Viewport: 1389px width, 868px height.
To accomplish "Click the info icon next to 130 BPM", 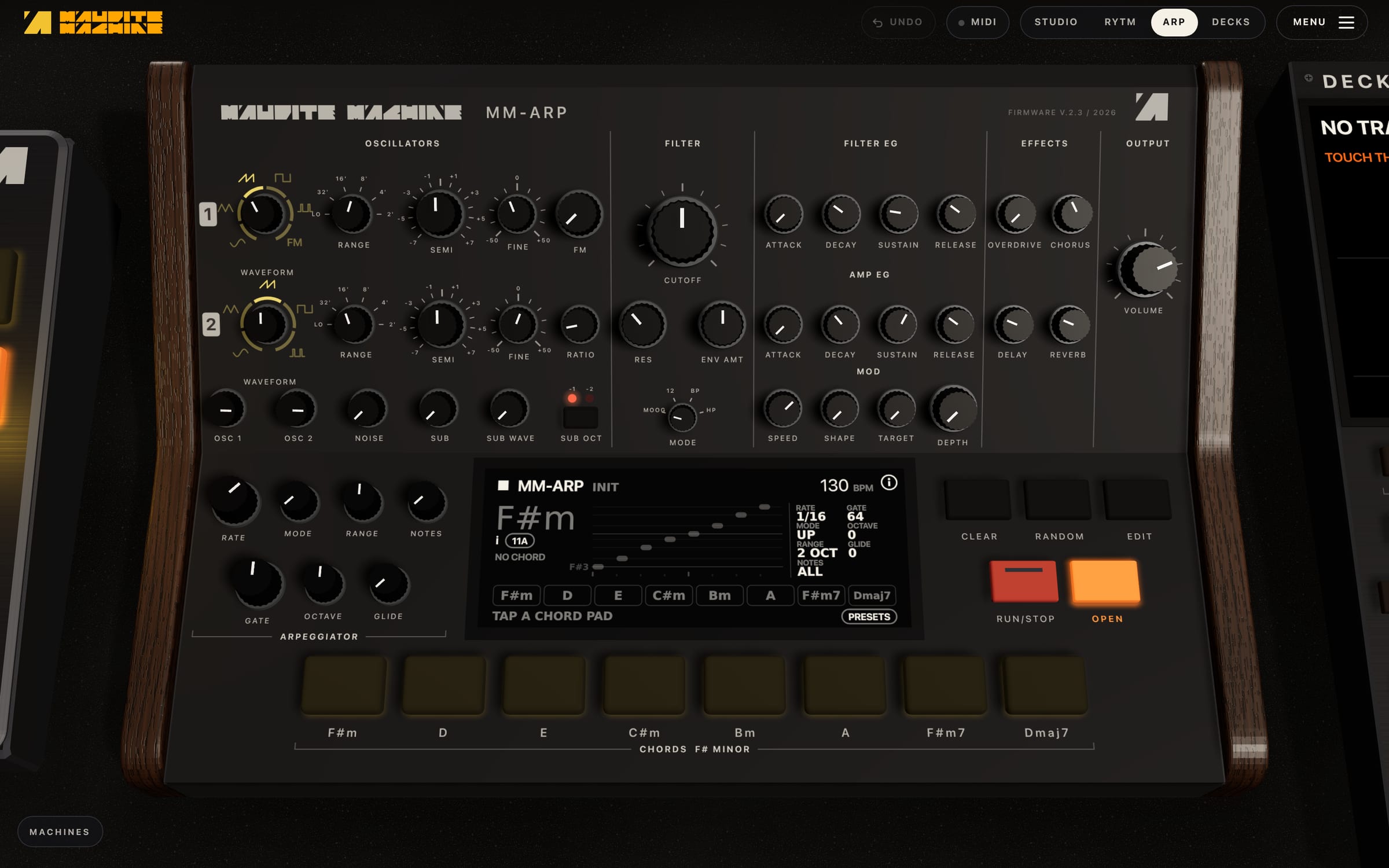I will pos(889,483).
